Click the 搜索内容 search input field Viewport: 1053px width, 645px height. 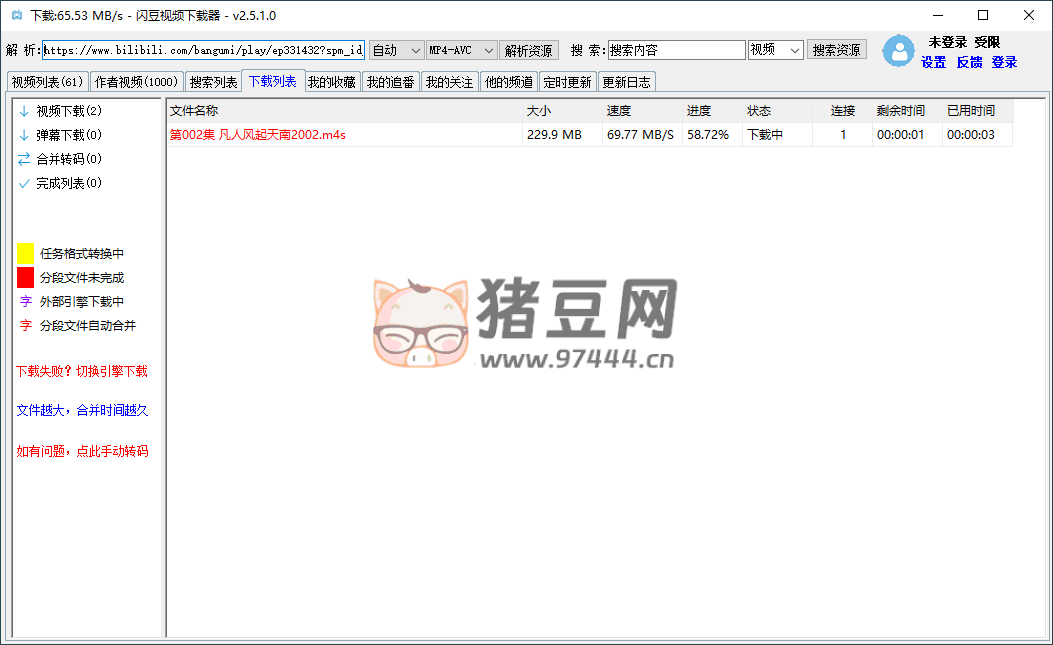tap(676, 50)
